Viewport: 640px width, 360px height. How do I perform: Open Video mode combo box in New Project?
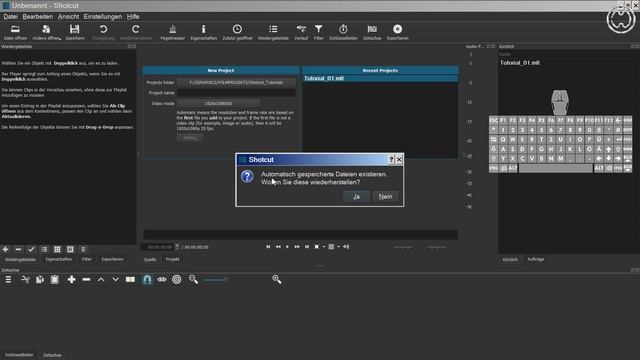(218, 103)
